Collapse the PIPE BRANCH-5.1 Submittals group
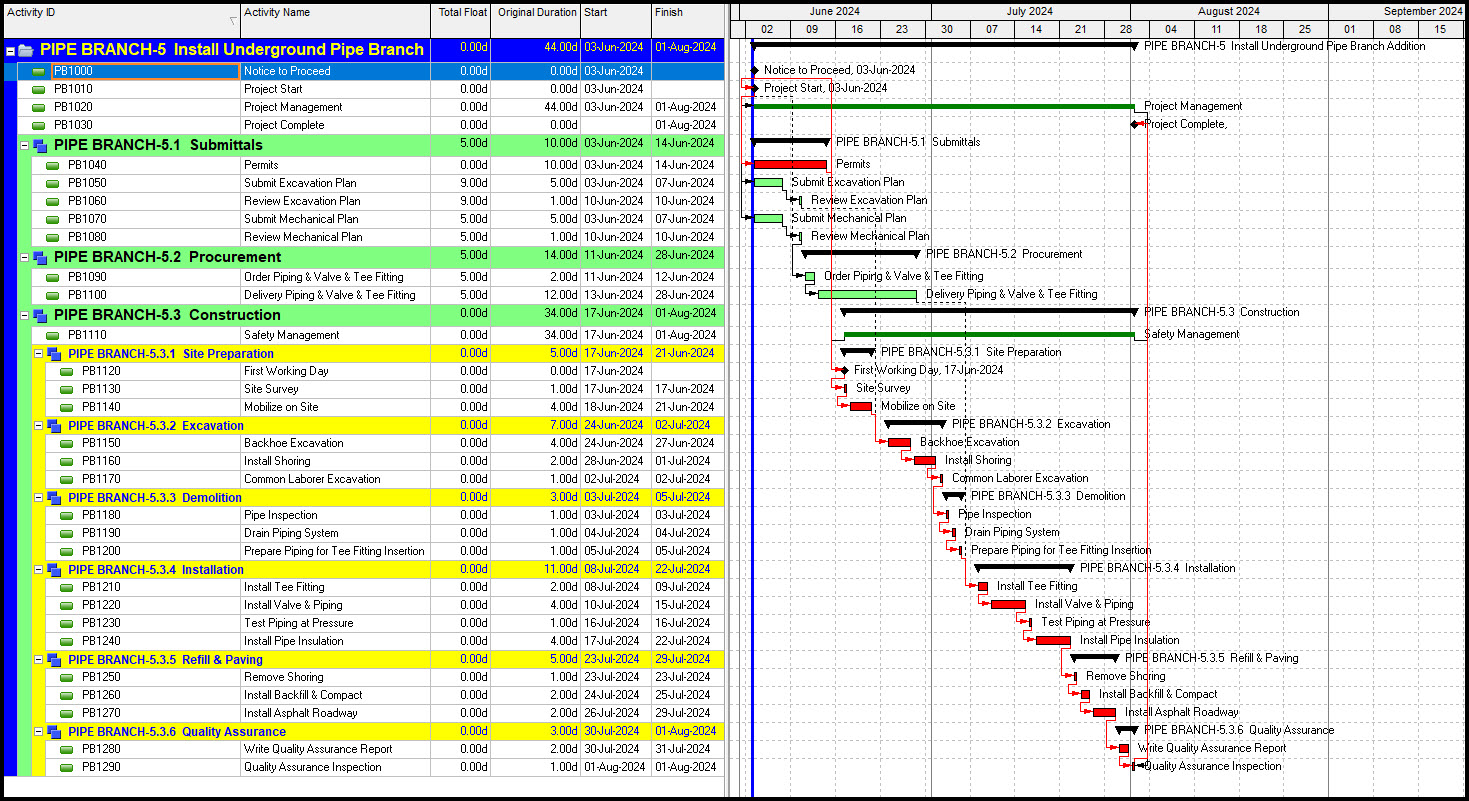Image resolution: width=1469 pixels, height=801 pixels. [x=24, y=146]
